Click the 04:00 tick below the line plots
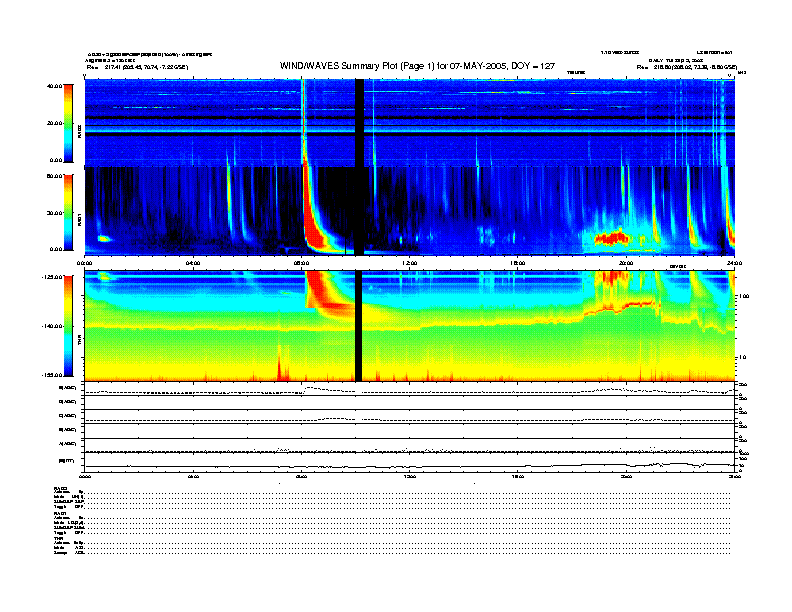 point(193,476)
